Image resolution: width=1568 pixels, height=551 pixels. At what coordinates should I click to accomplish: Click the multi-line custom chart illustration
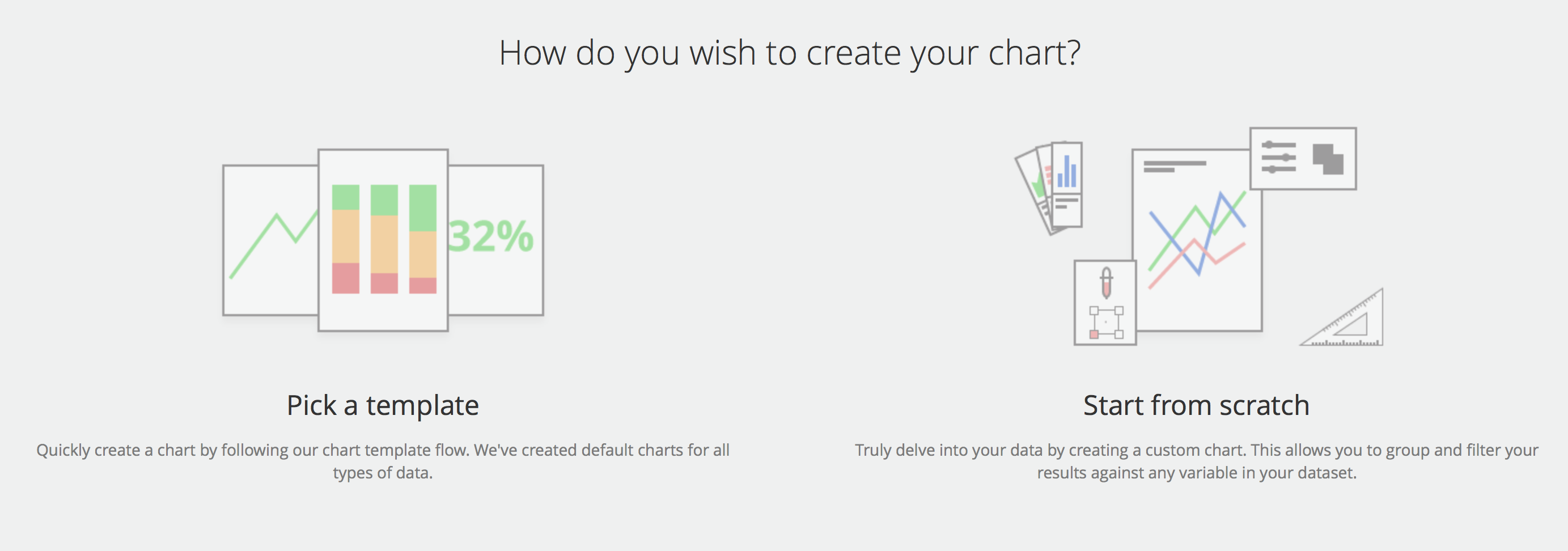coord(1197,240)
